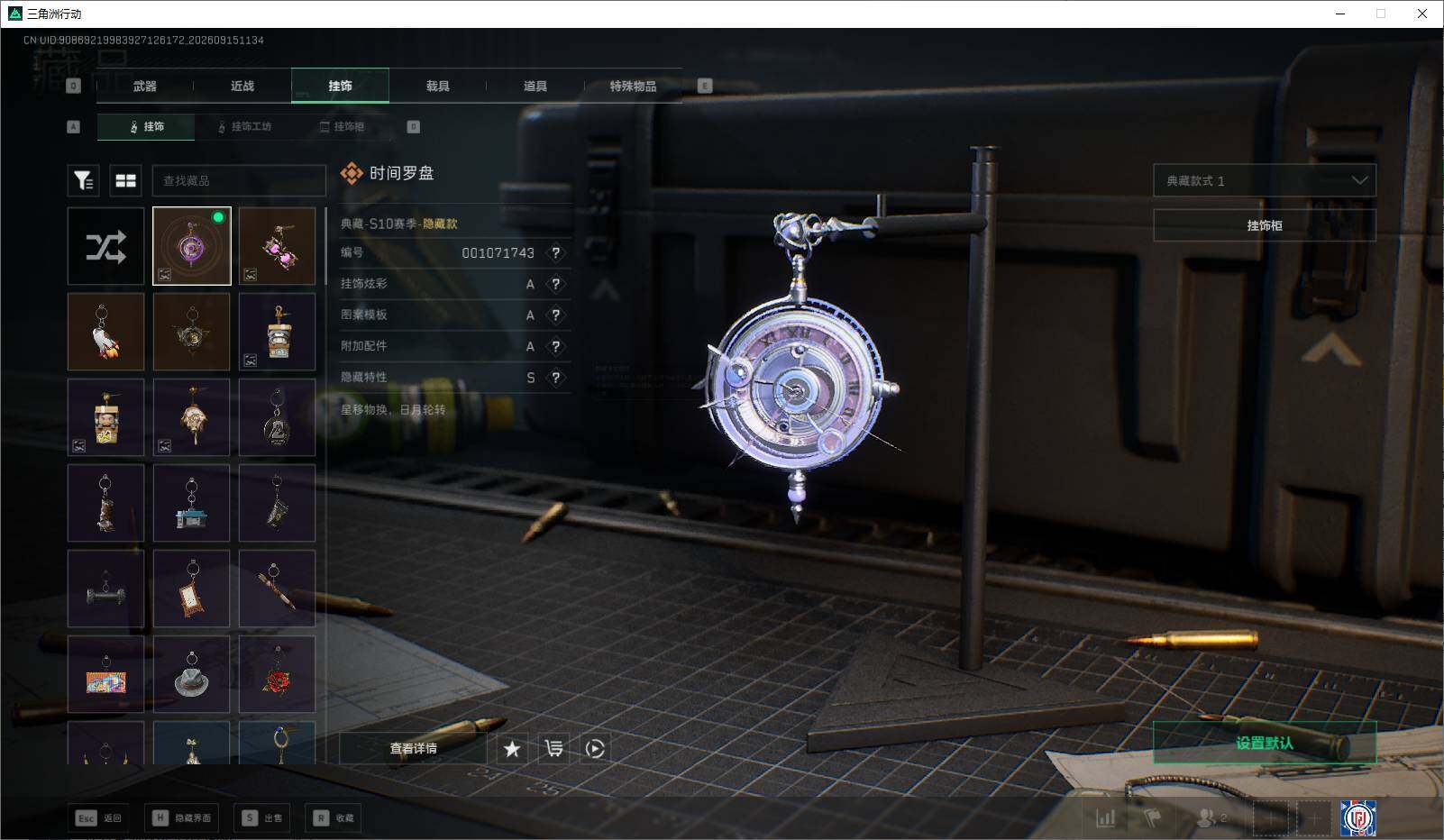
Task: Select the dumbbell charm thumbnail
Action: [x=105, y=589]
